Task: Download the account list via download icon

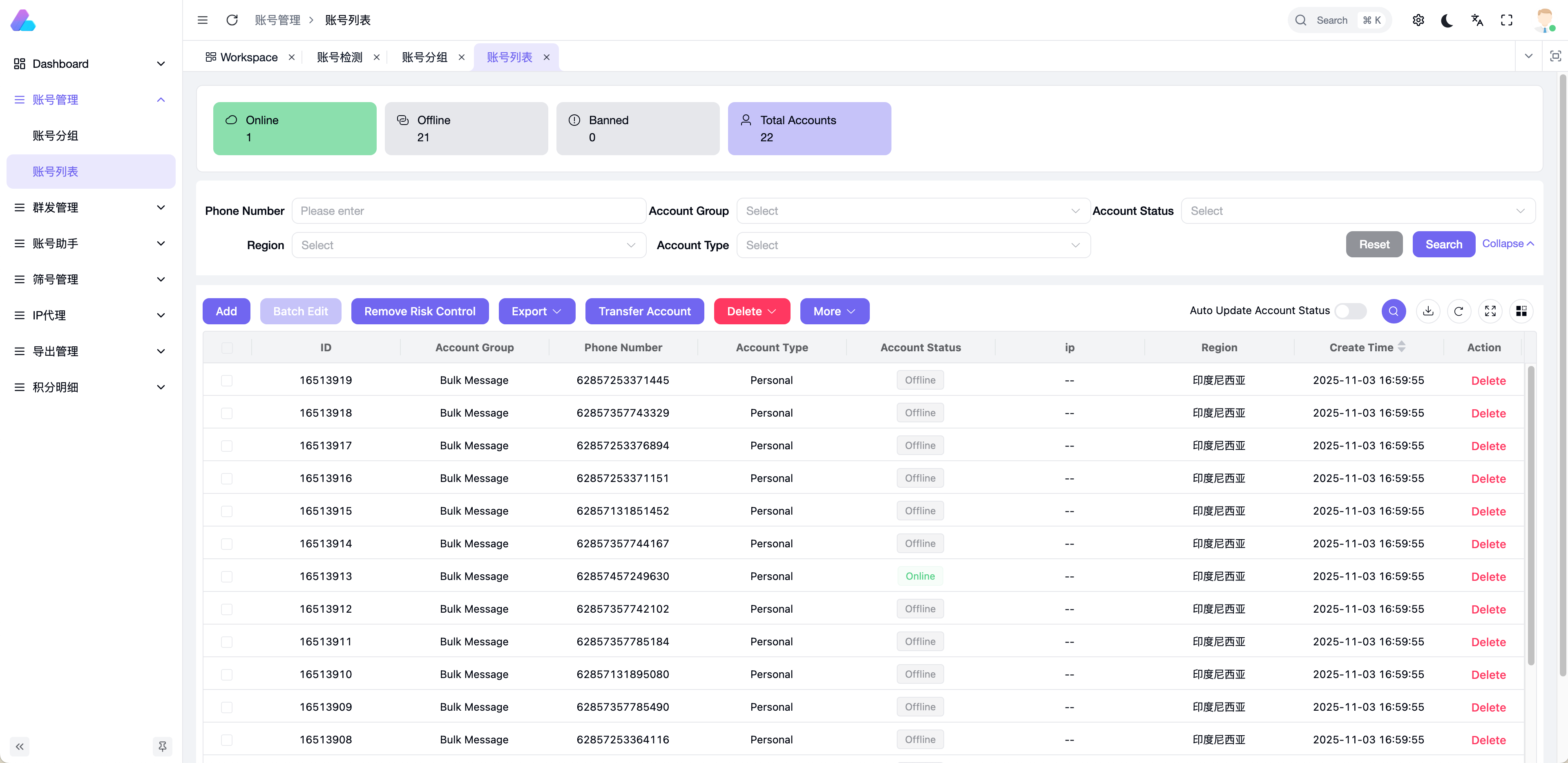Action: tap(1428, 311)
